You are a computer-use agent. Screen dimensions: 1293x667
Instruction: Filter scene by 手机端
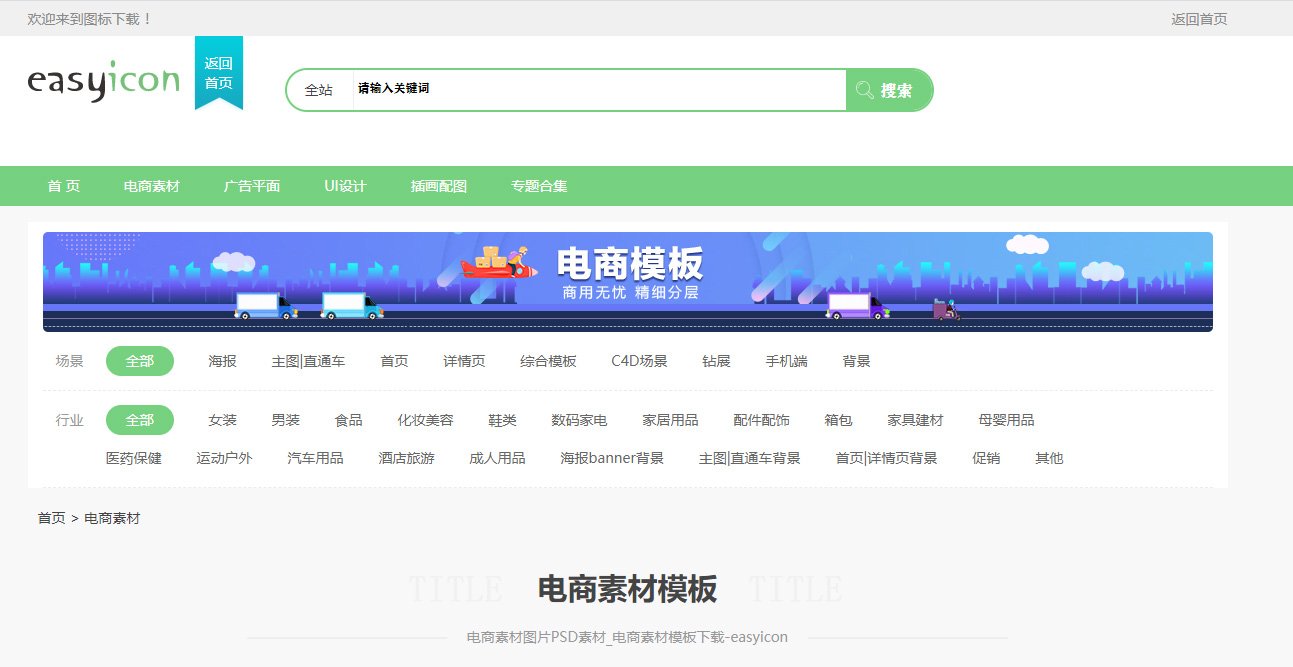[786, 361]
